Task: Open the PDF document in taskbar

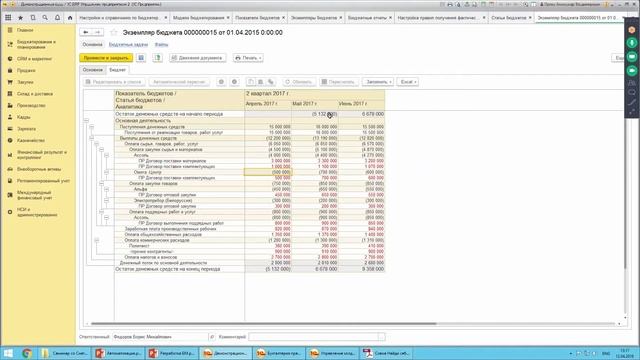Action: 385,353
